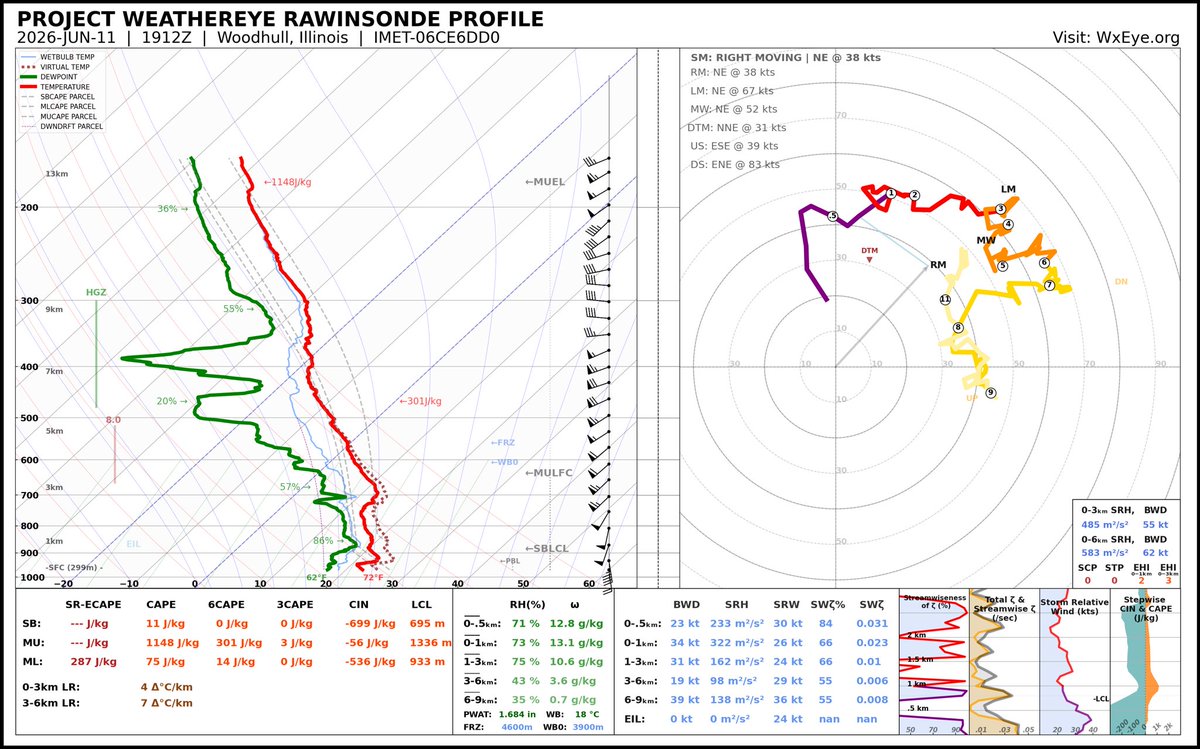
Task: Click the '←1148J/kg' annotation on the skew-T
Action: (x=287, y=182)
